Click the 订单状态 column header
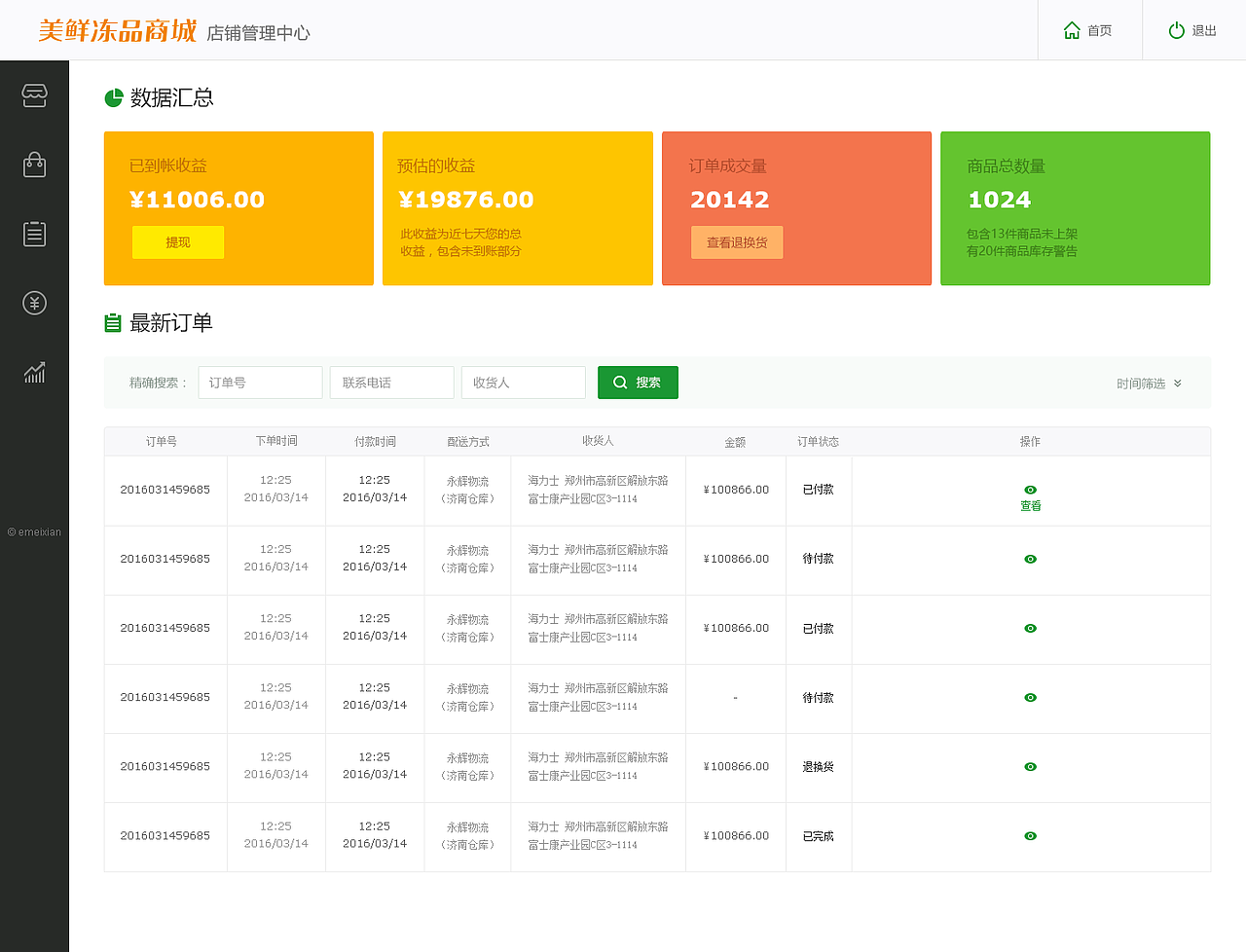Image resolution: width=1246 pixels, height=952 pixels. pyautogui.click(x=819, y=442)
